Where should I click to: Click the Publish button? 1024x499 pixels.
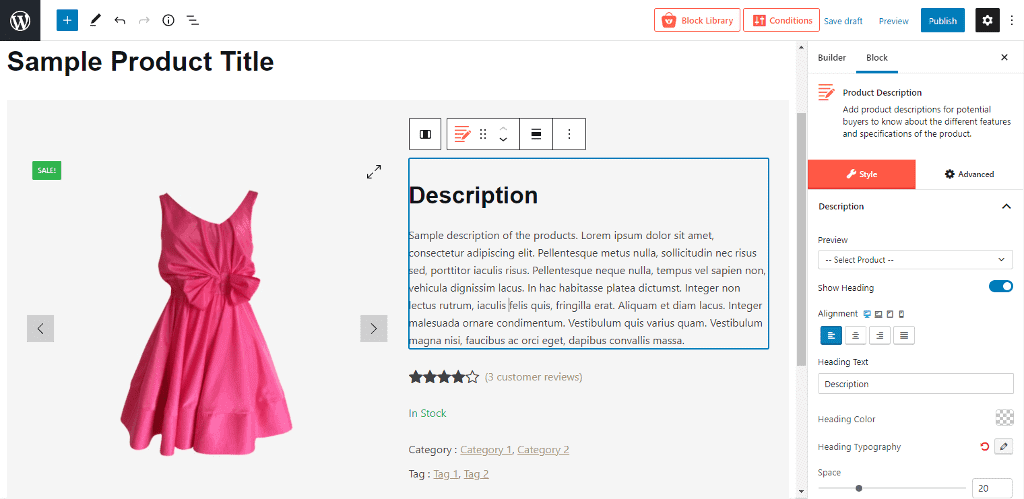(x=942, y=20)
